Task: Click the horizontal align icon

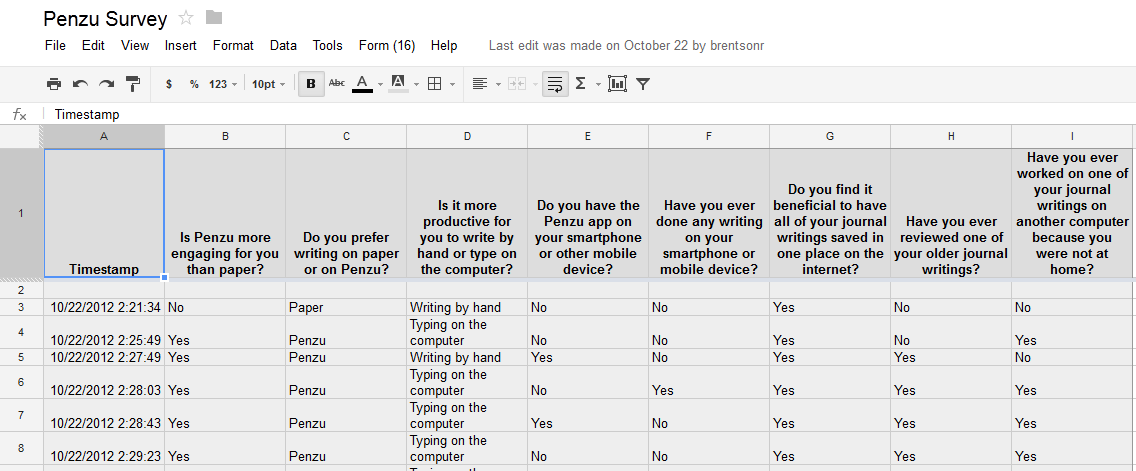Action: 480,84
